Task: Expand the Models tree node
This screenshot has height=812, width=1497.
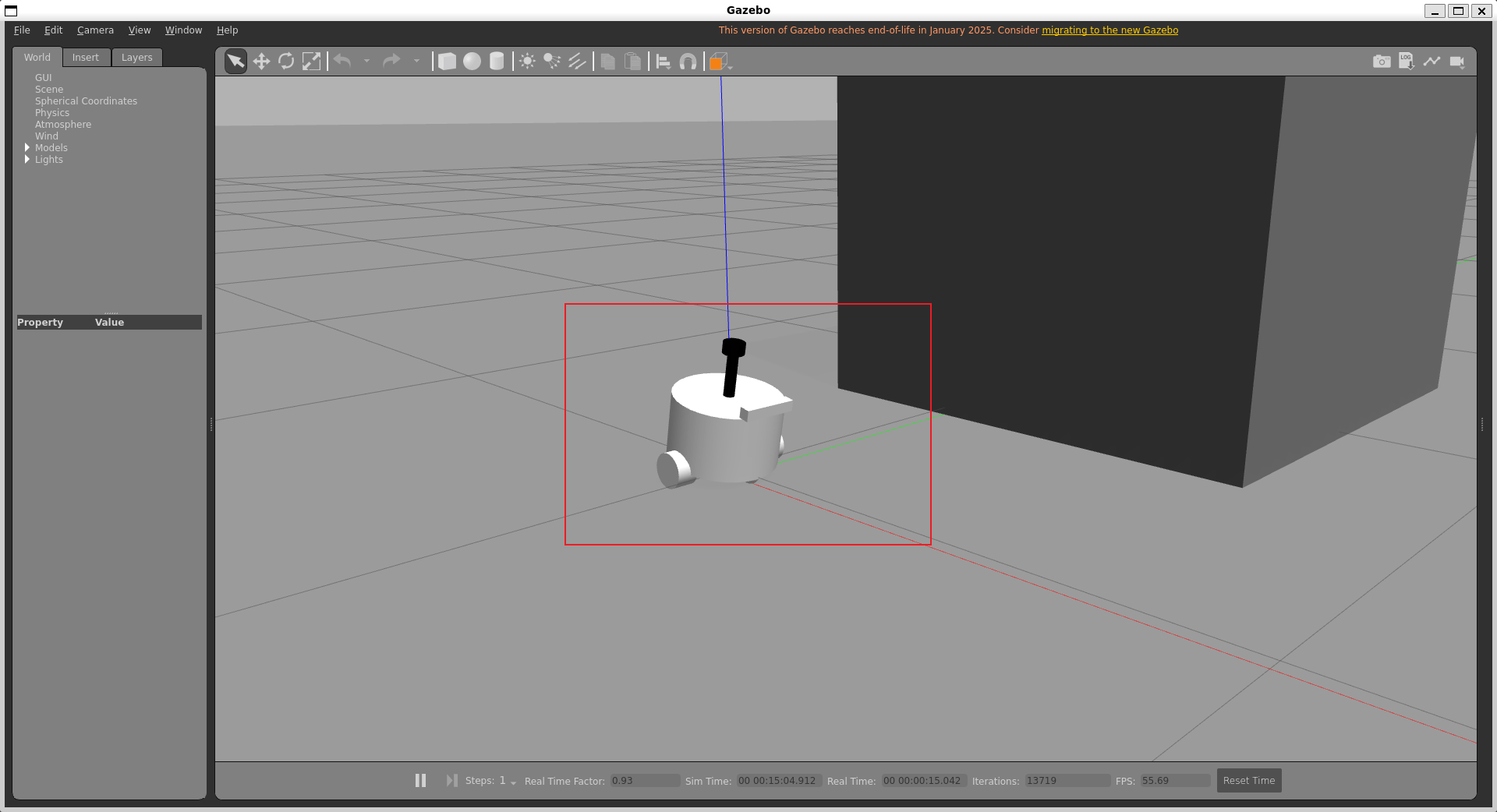Action: click(x=27, y=147)
